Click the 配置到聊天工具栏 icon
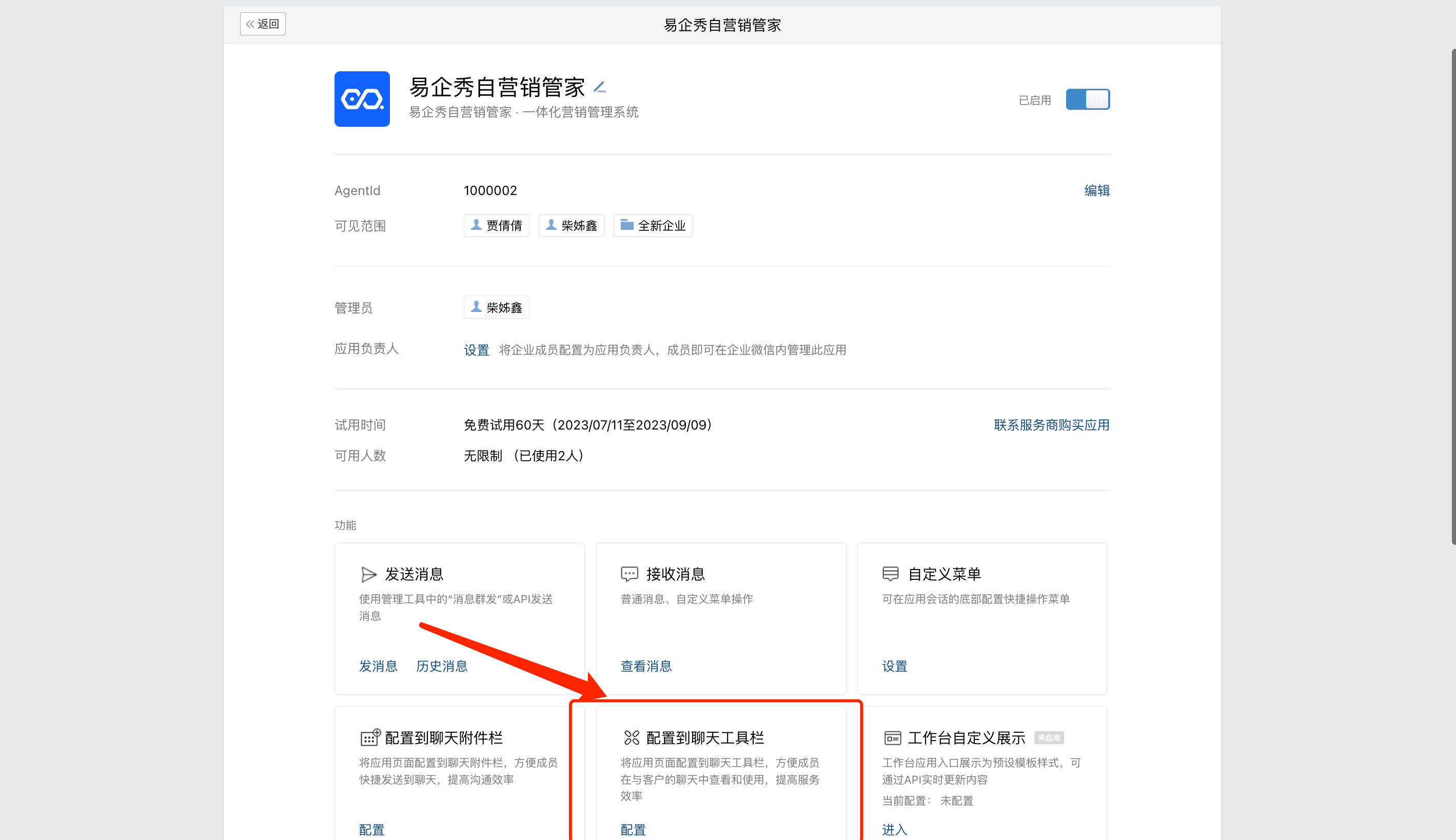Screen dimensions: 1456x840 (632, 738)
